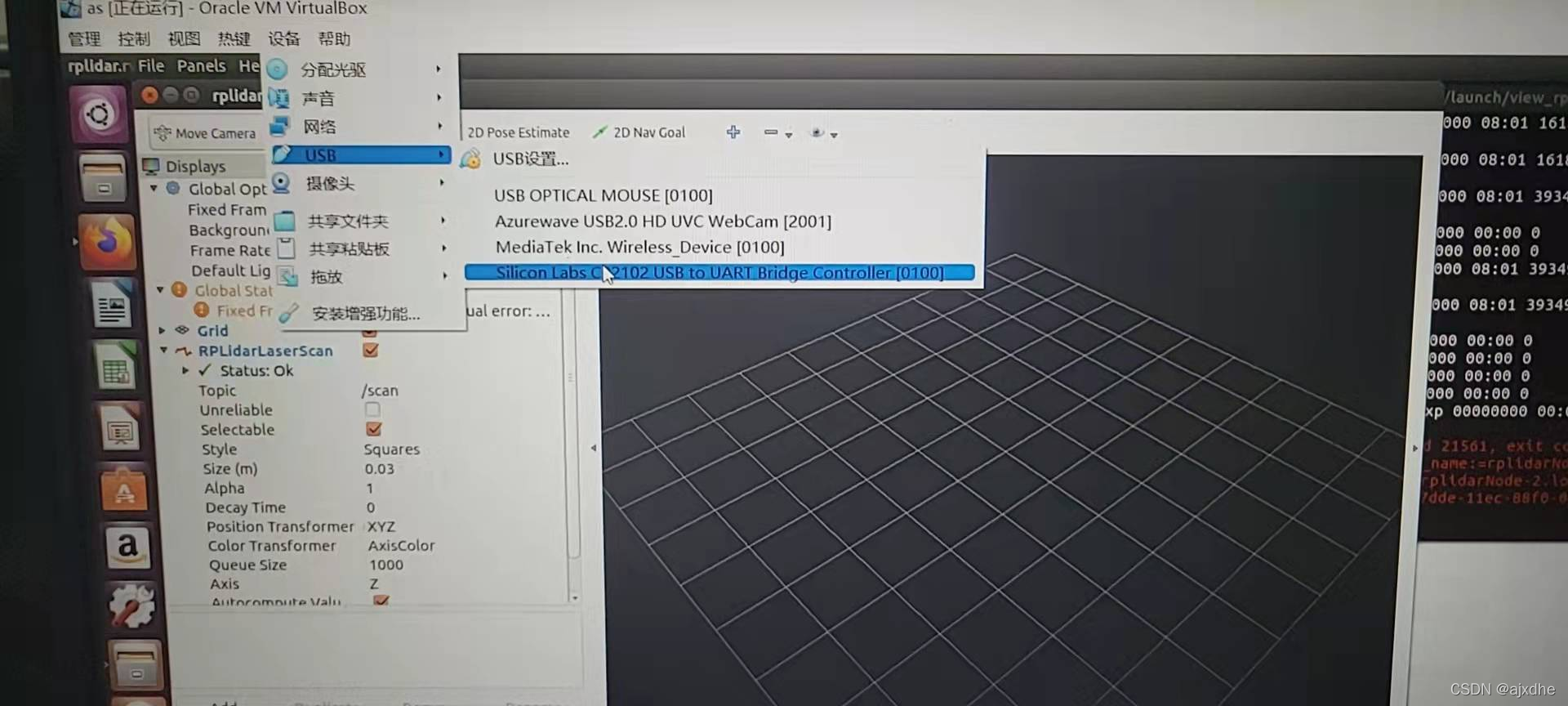
Task: Click the Queue Size value 1000
Action: pyautogui.click(x=385, y=565)
